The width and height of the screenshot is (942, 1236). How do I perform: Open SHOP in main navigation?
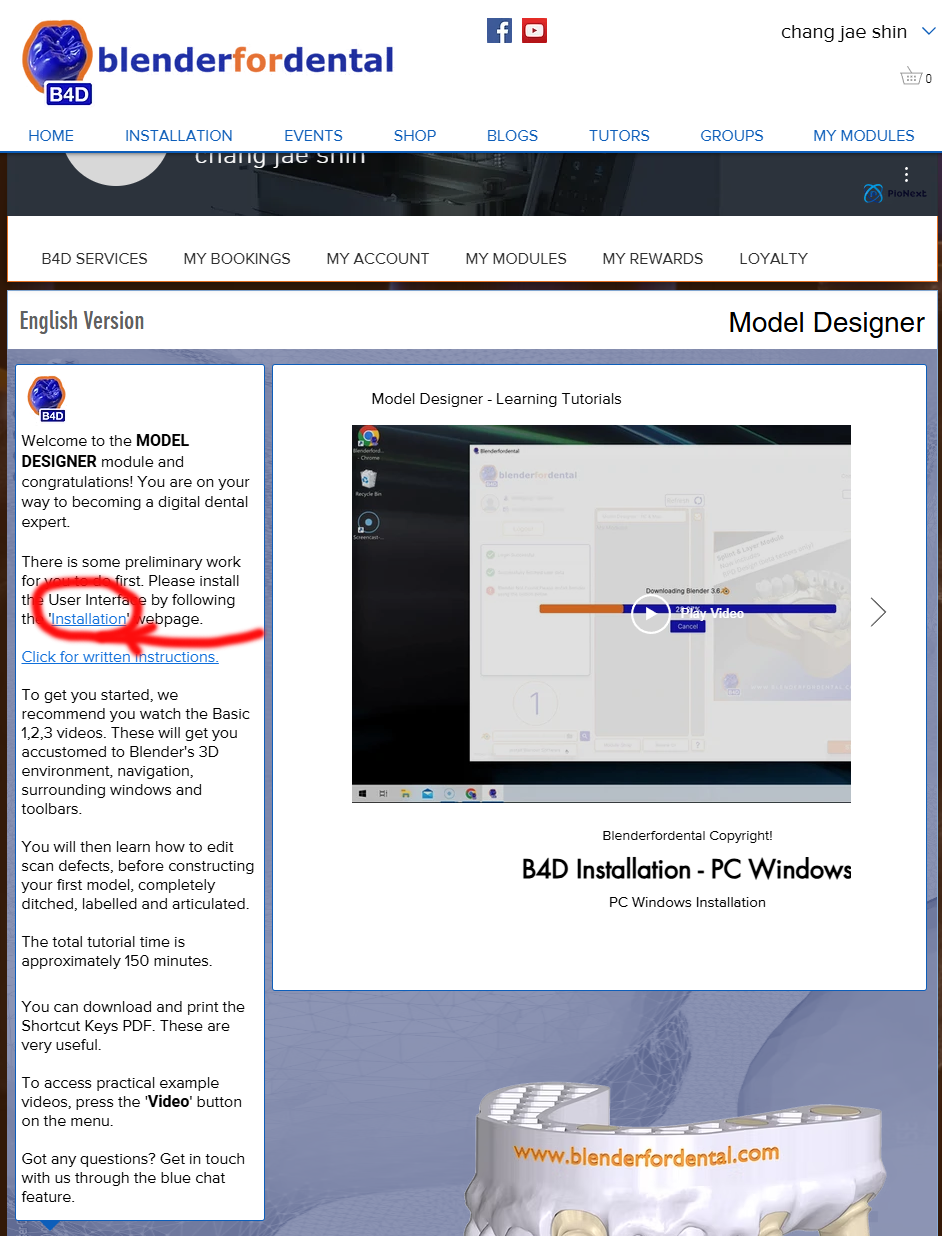415,136
